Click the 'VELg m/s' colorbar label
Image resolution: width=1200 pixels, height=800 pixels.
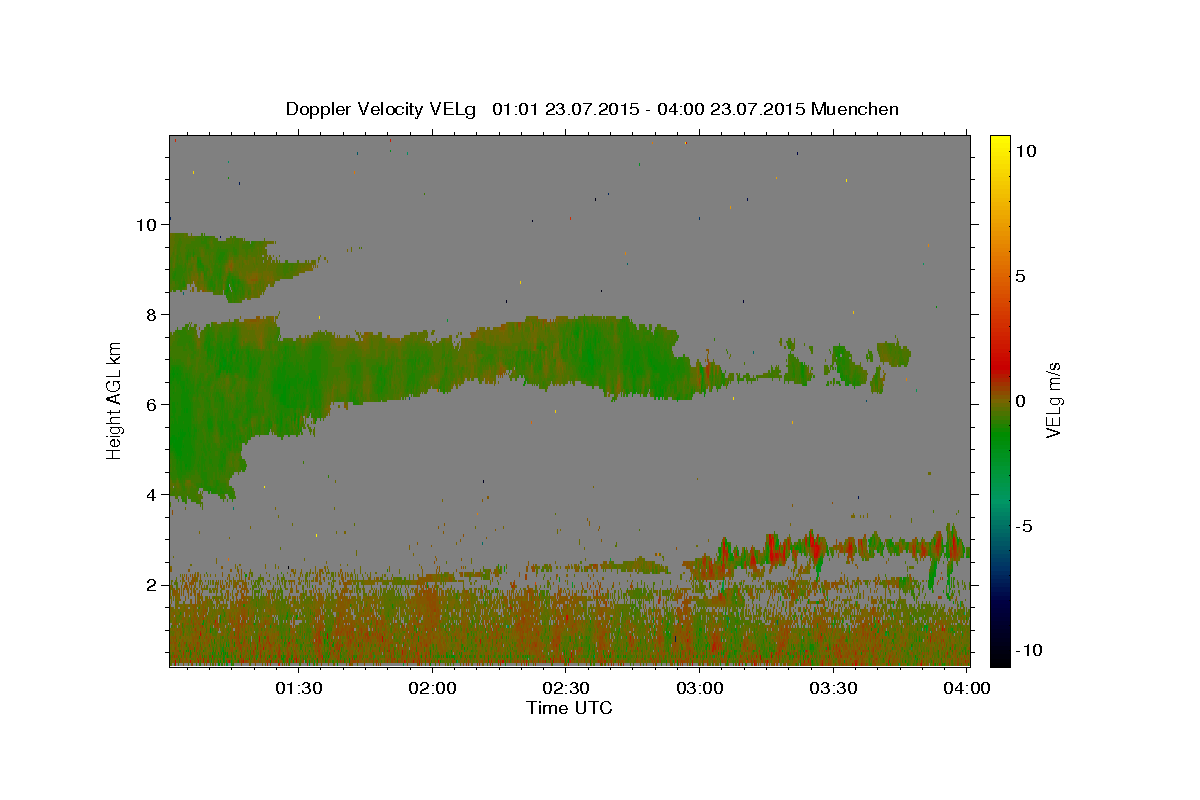click(x=1053, y=400)
